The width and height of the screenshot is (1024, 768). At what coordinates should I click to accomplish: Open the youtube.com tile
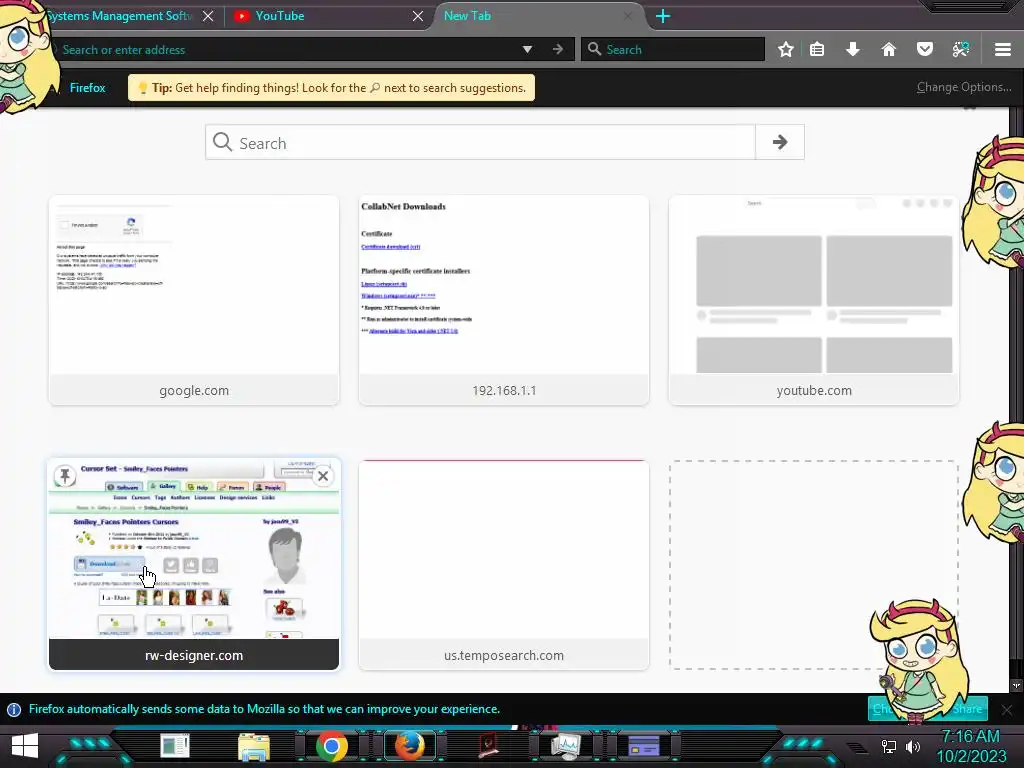(x=814, y=300)
